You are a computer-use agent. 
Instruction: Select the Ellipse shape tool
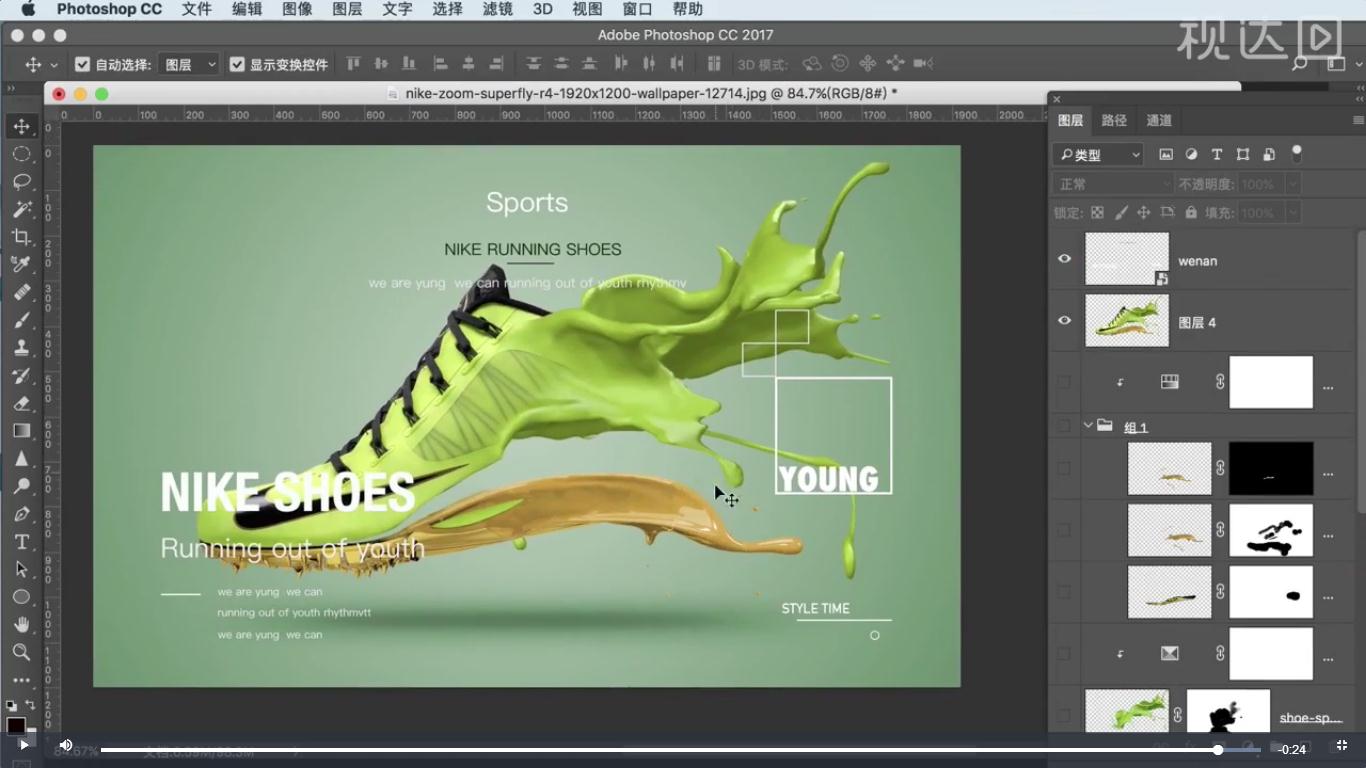[21, 597]
